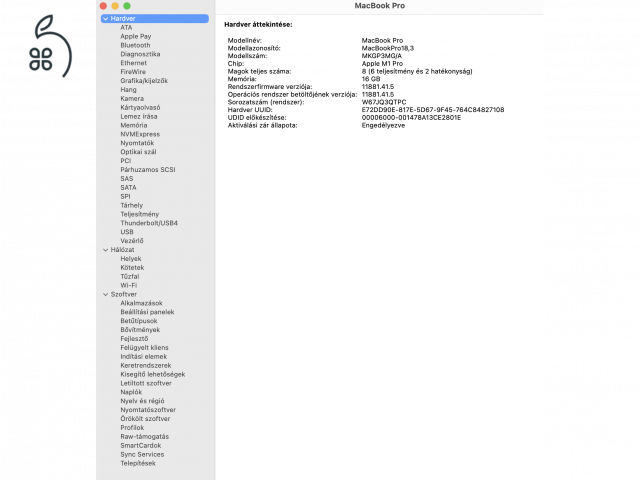This screenshot has height=480, width=640.
Task: Open Thunderbolt/USB4 entry
Action: point(149,223)
